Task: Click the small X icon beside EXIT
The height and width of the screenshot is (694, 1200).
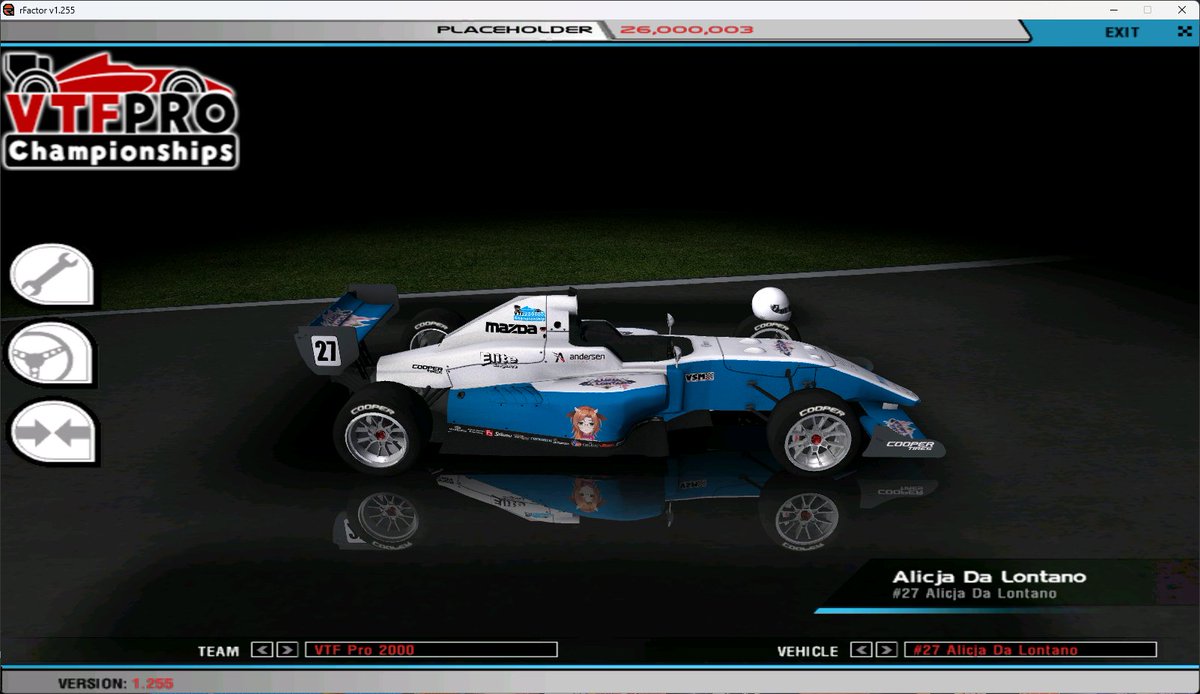Action: pyautogui.click(x=1183, y=32)
